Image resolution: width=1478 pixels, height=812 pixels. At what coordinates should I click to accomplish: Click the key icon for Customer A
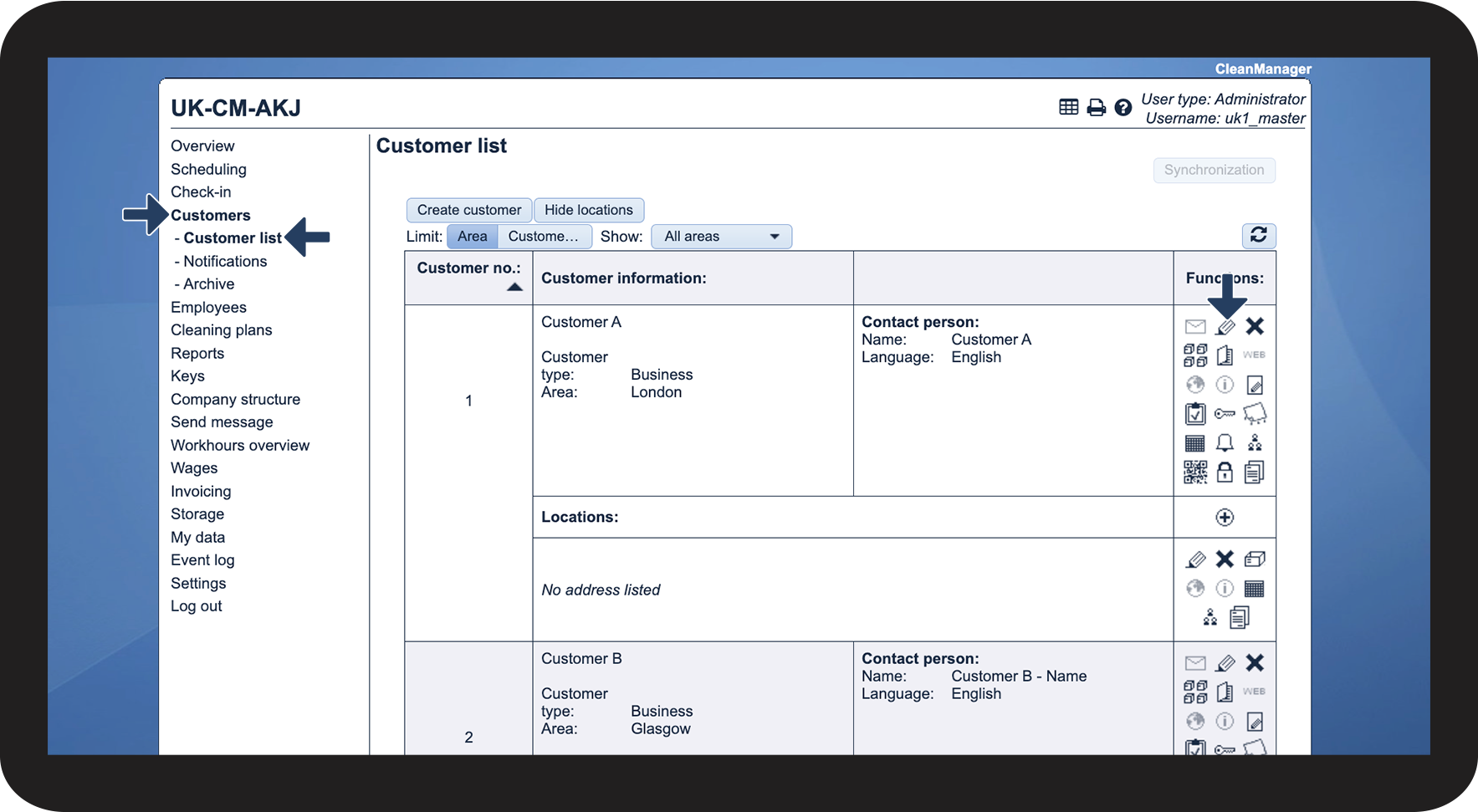point(1225,414)
